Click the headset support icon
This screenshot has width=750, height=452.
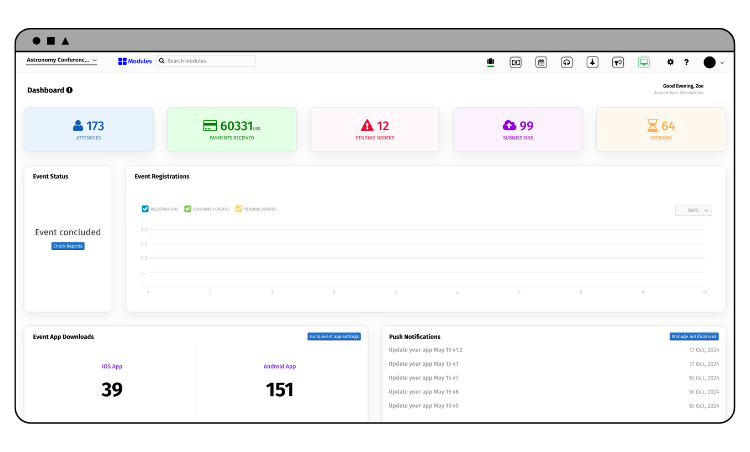point(567,62)
